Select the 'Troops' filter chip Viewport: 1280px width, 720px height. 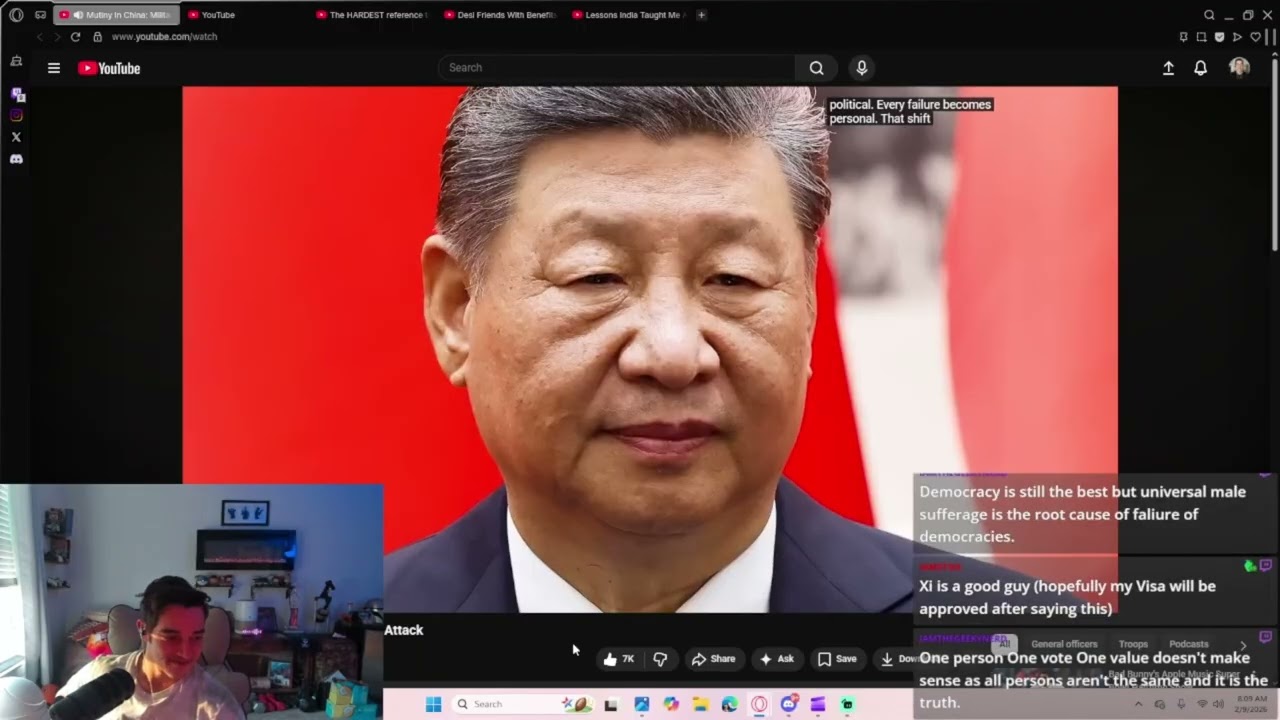pyautogui.click(x=1133, y=644)
